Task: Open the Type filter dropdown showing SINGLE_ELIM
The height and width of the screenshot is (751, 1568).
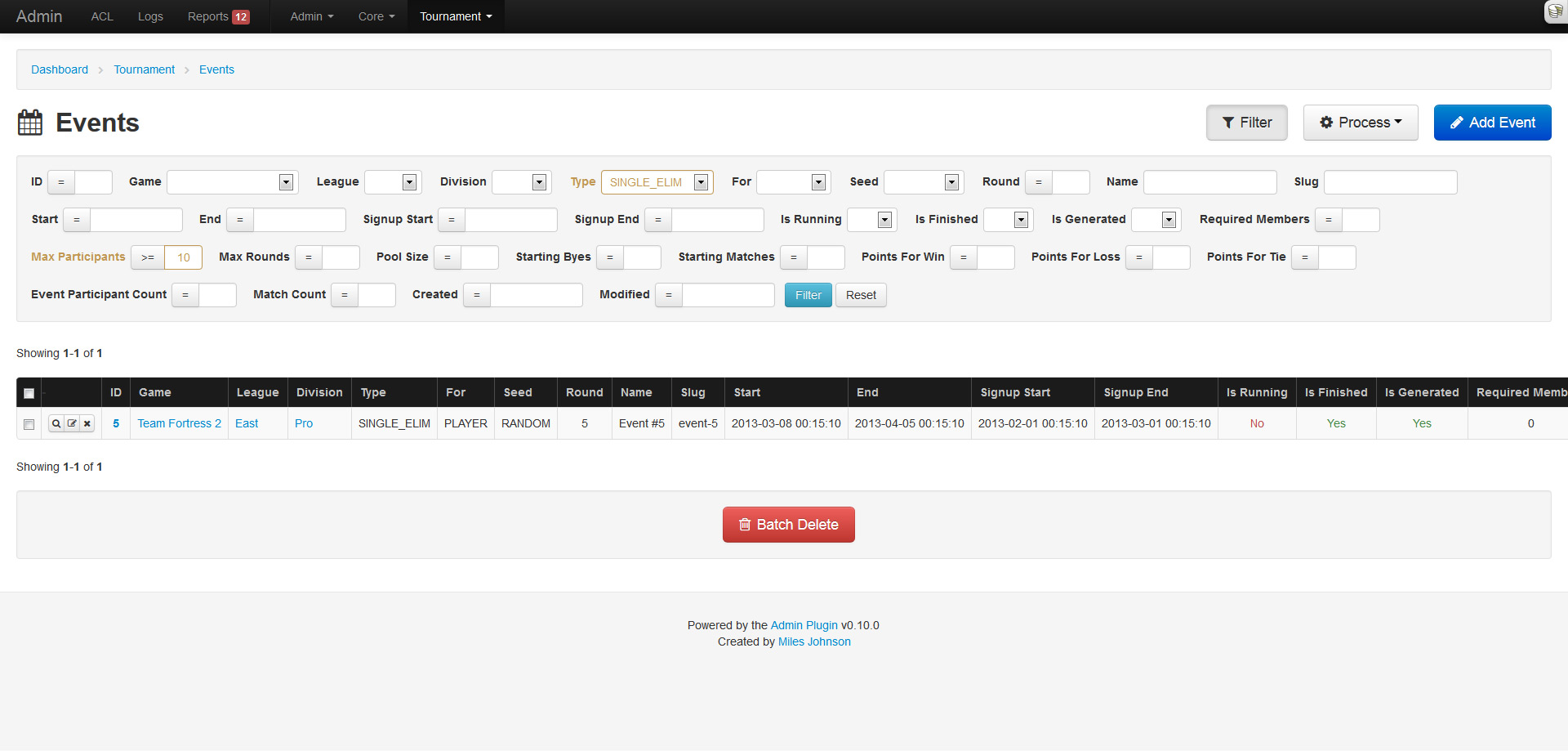Action: click(x=657, y=182)
